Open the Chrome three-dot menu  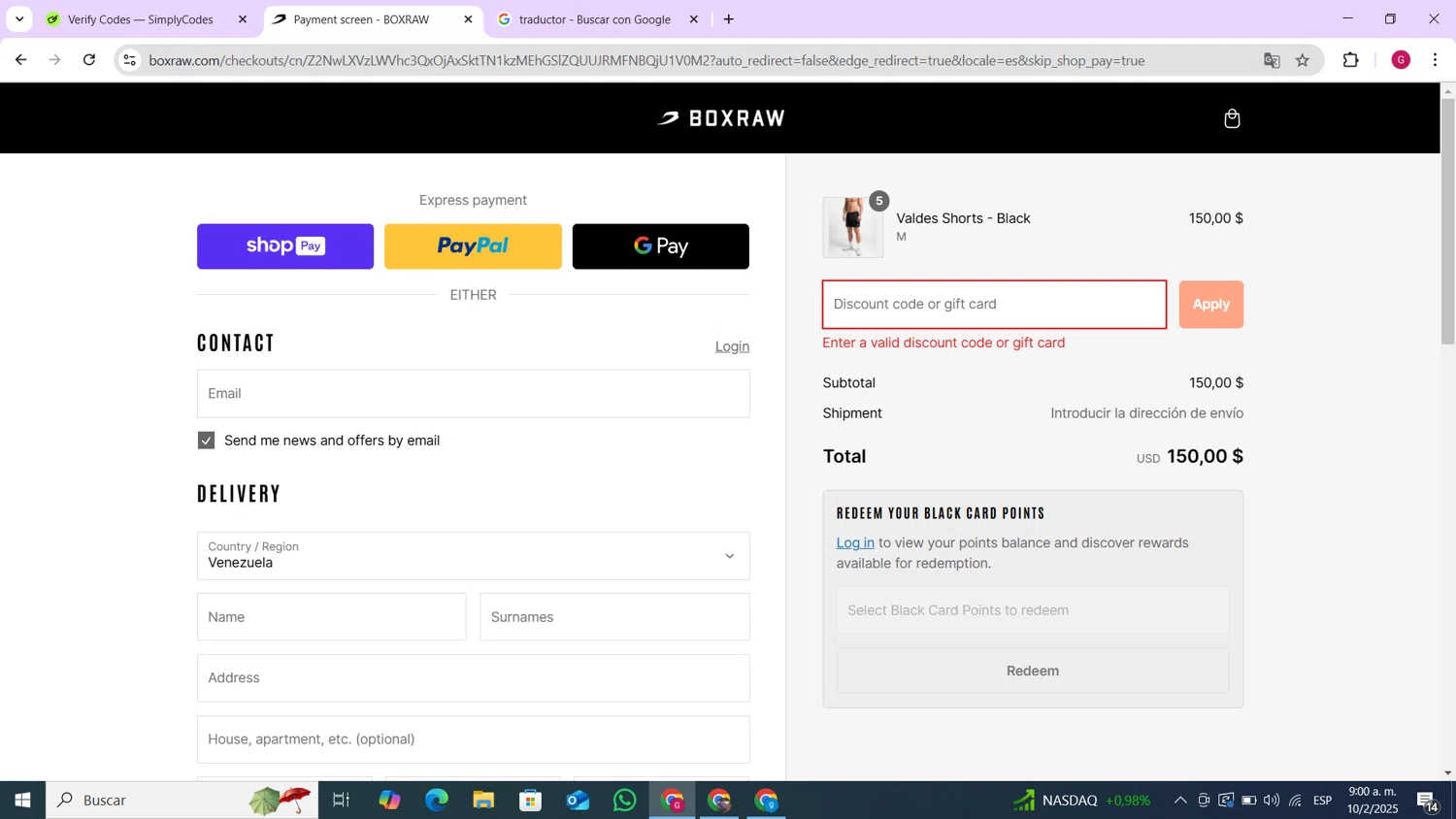[x=1435, y=60]
